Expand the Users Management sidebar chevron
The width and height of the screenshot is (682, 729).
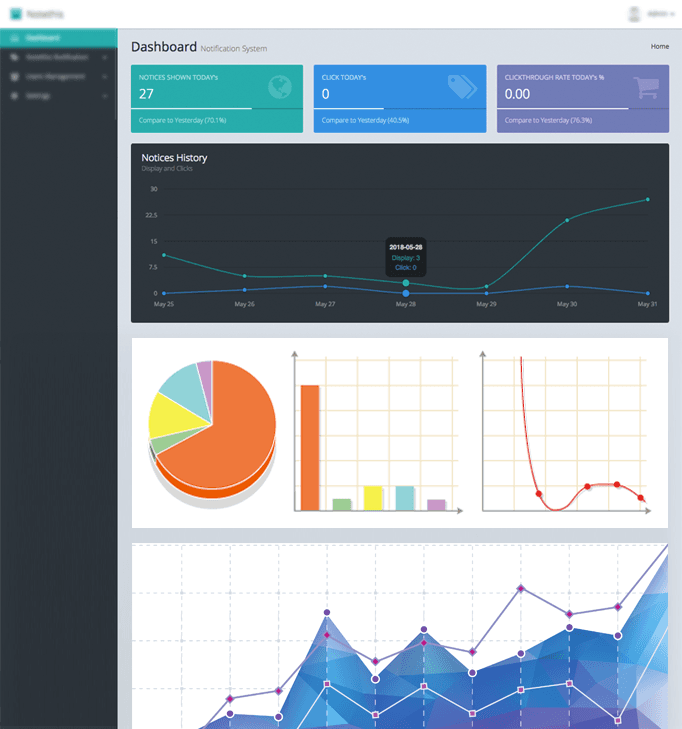105,76
